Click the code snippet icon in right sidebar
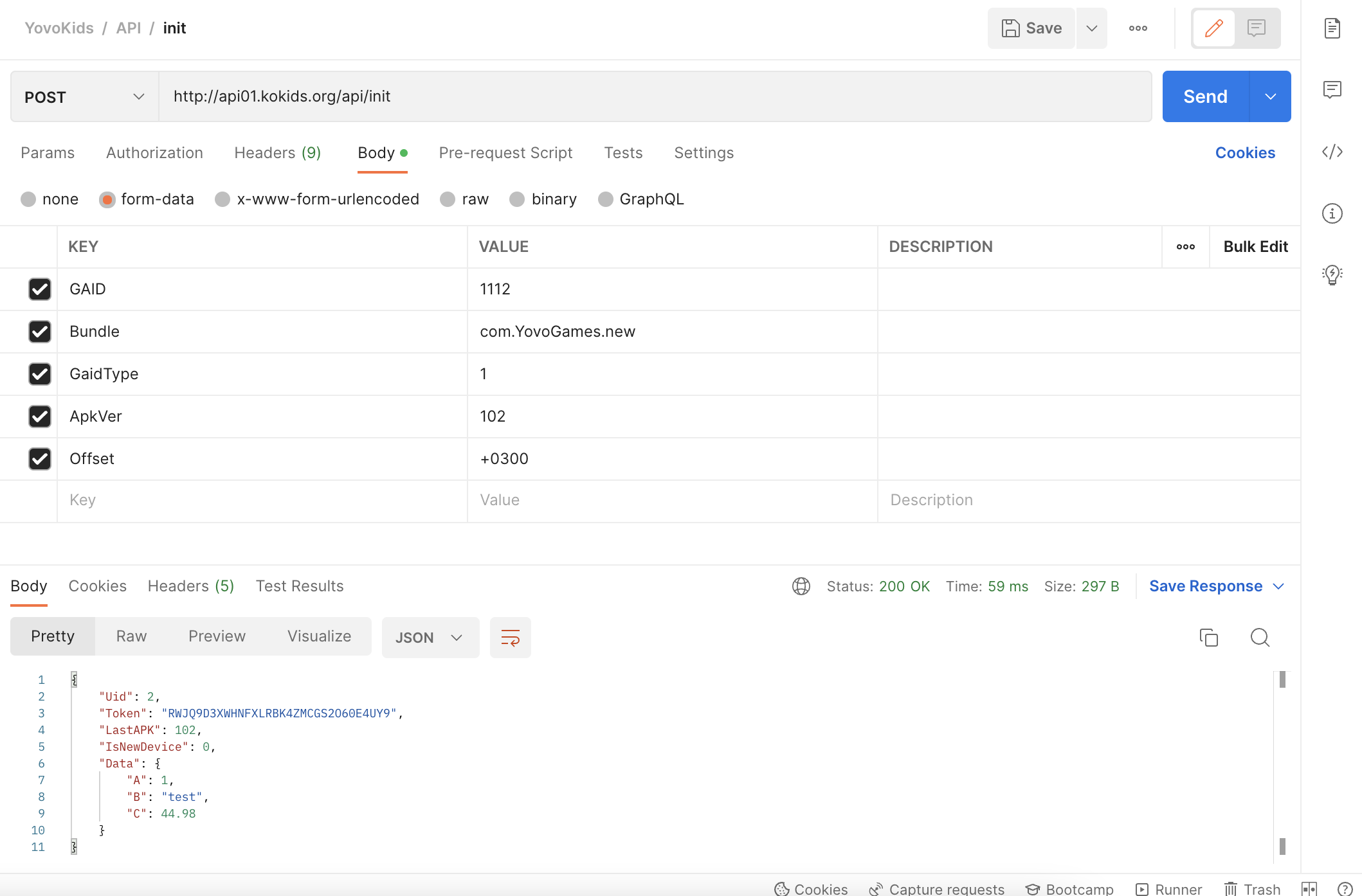 click(x=1332, y=152)
